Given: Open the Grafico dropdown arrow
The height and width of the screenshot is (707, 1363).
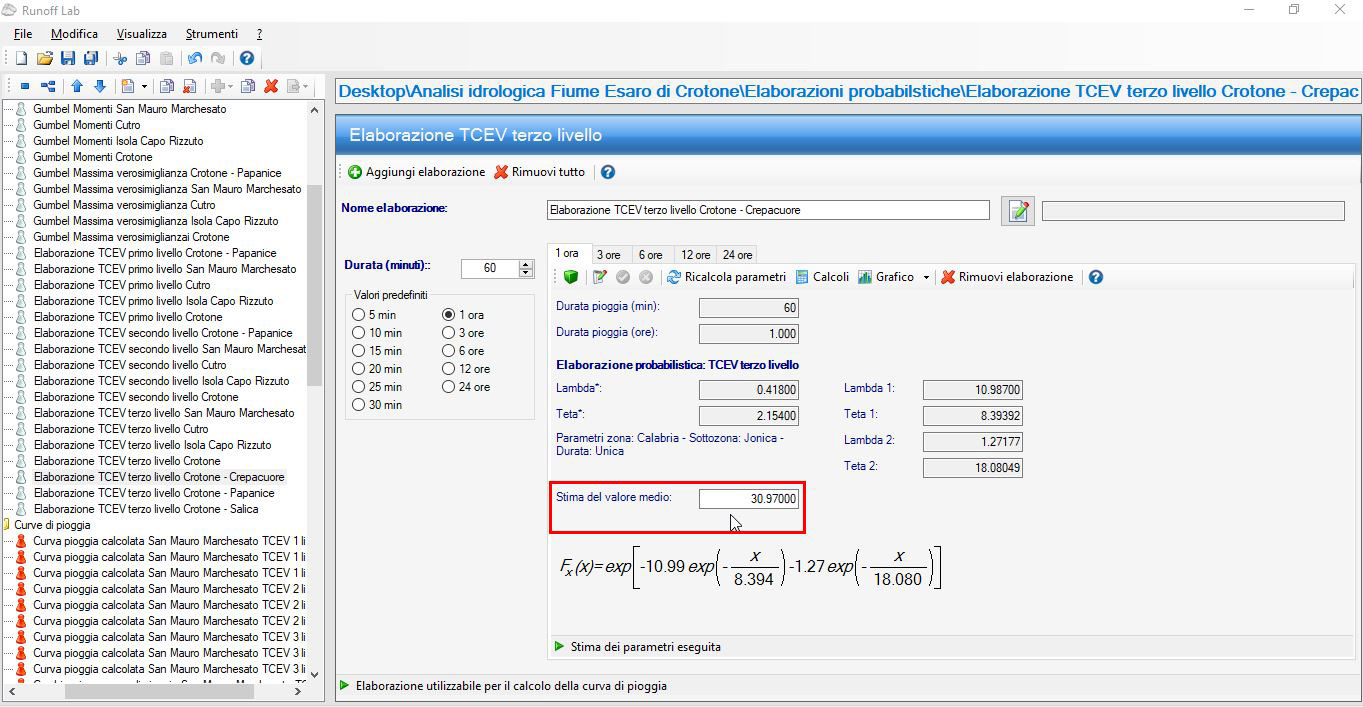Looking at the screenshot, I should 926,277.
